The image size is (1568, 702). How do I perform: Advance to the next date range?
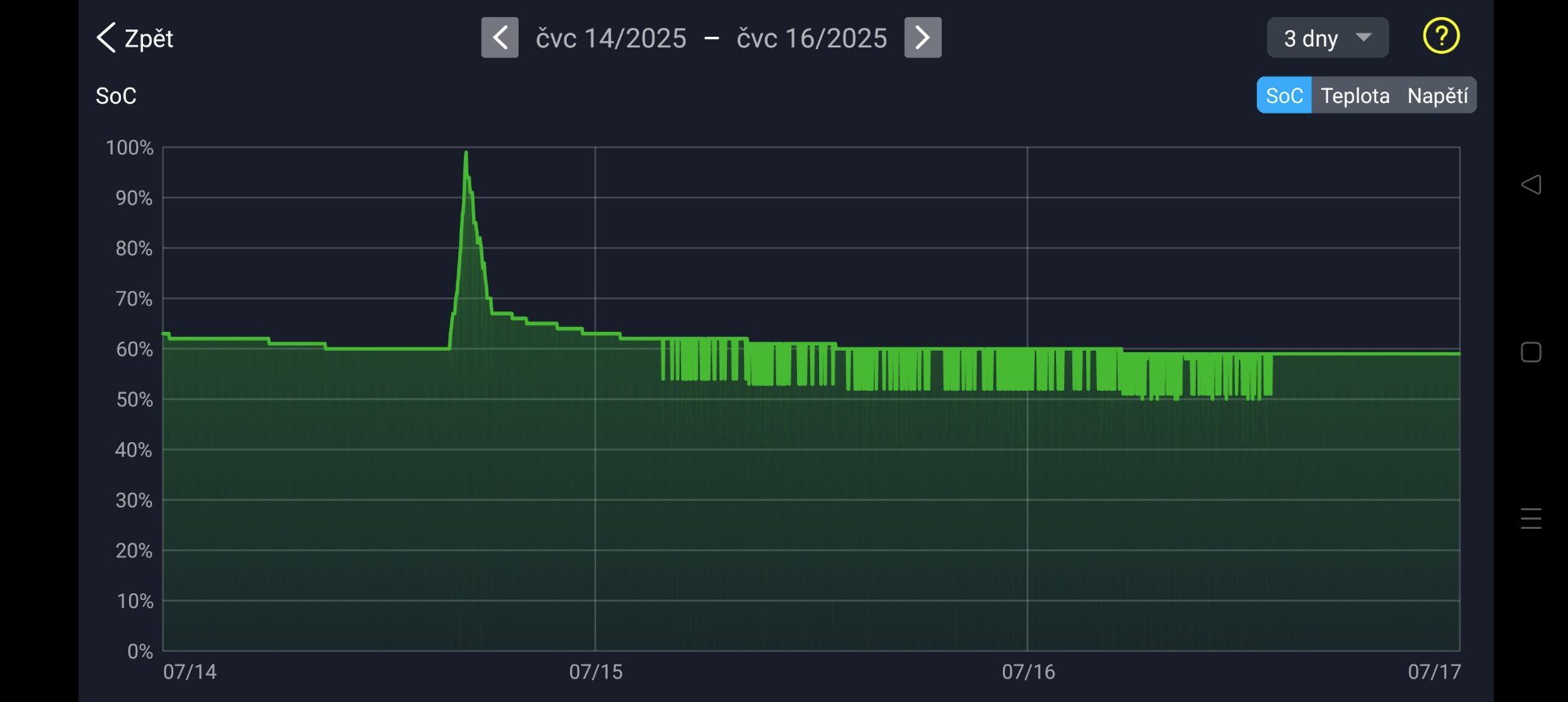[922, 38]
